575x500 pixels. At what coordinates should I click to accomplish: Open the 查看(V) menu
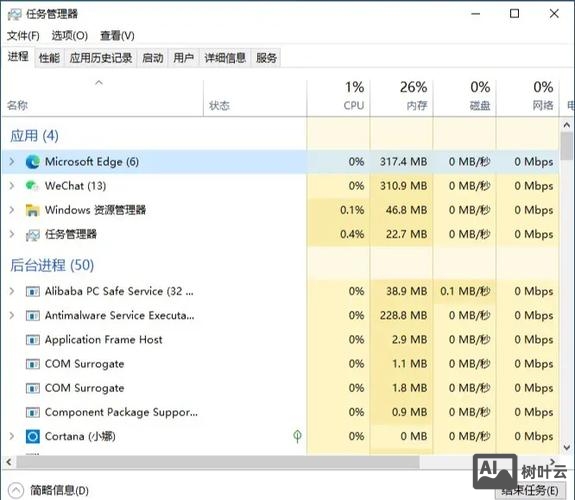(x=117, y=36)
